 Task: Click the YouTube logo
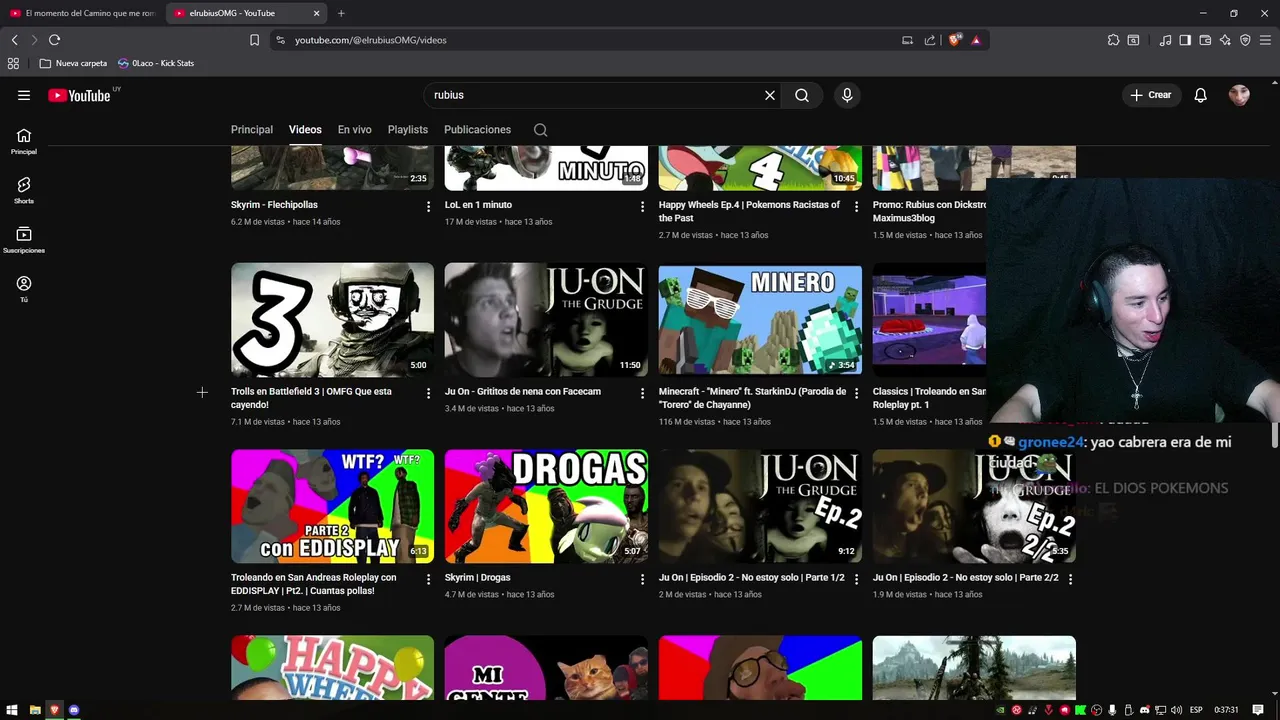[x=79, y=95]
